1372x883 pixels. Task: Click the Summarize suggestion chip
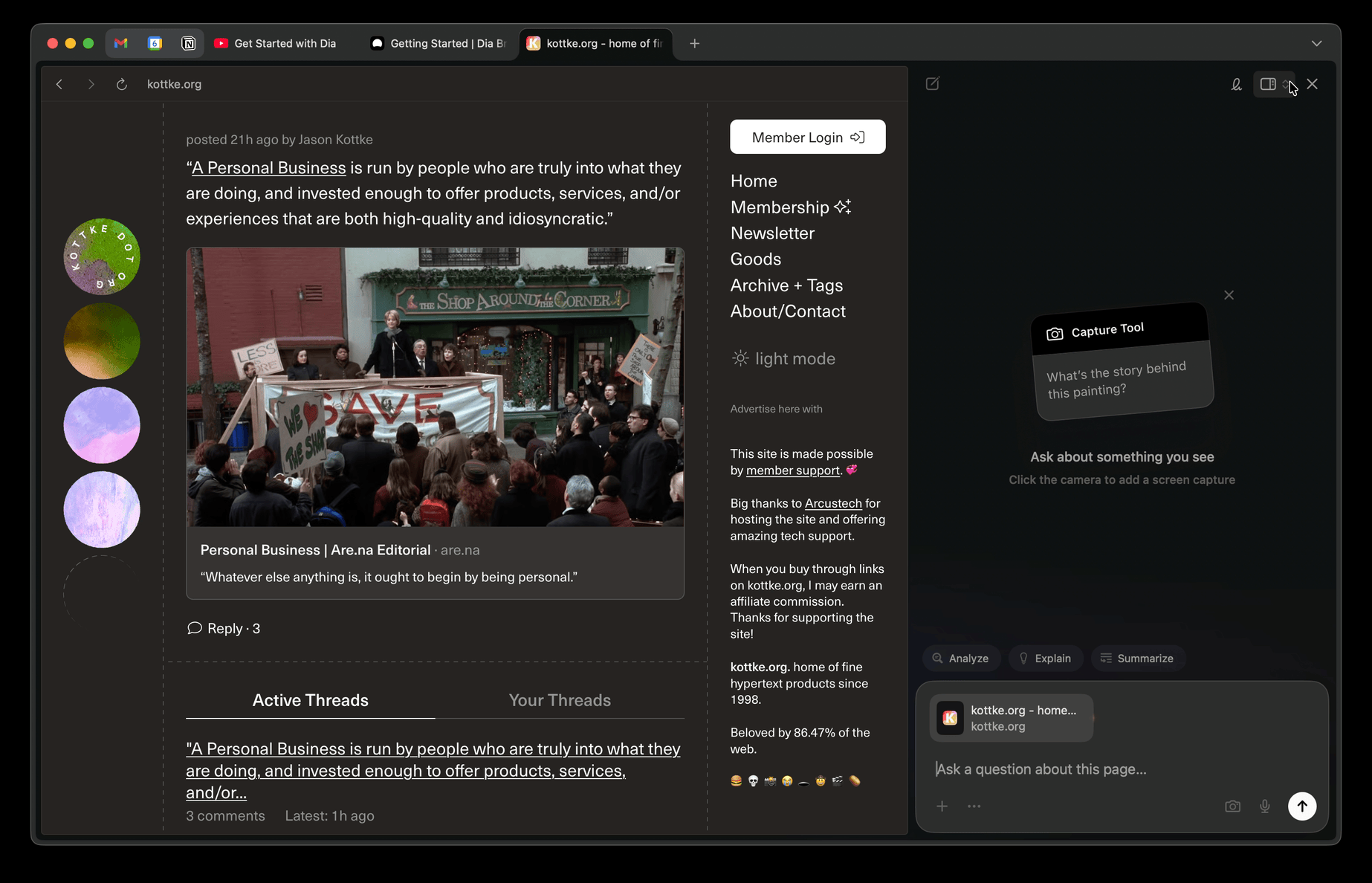point(1137,659)
